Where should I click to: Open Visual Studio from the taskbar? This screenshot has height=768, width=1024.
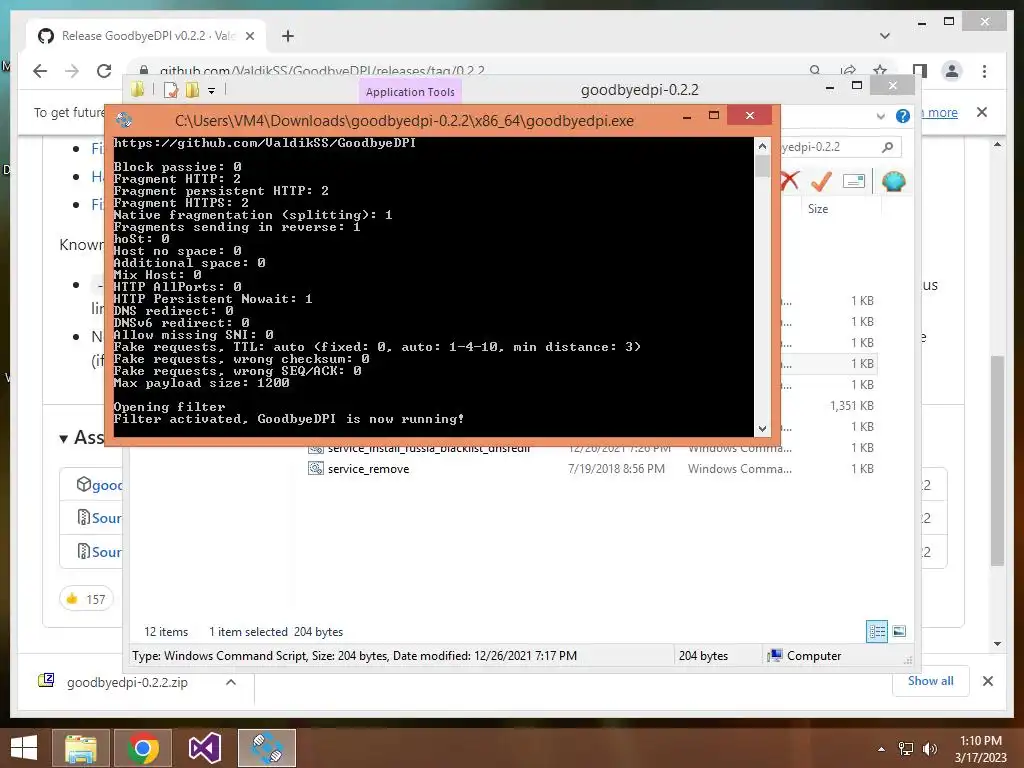[x=204, y=748]
